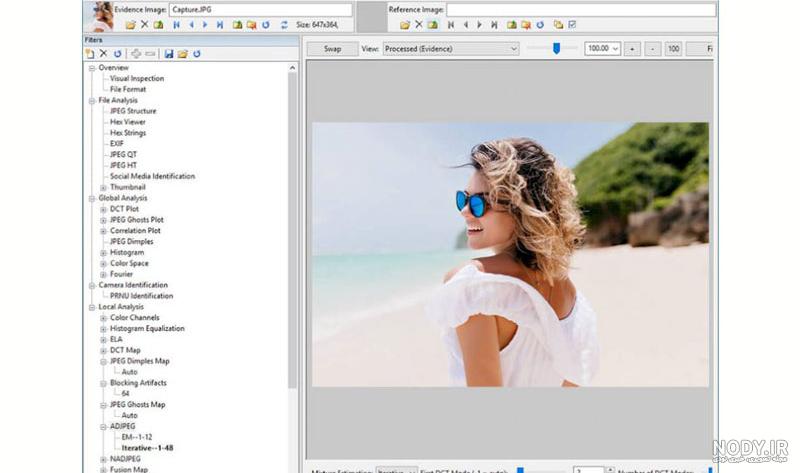Create new filter list icon
Viewport: 800px width, 473px height.
(90, 54)
